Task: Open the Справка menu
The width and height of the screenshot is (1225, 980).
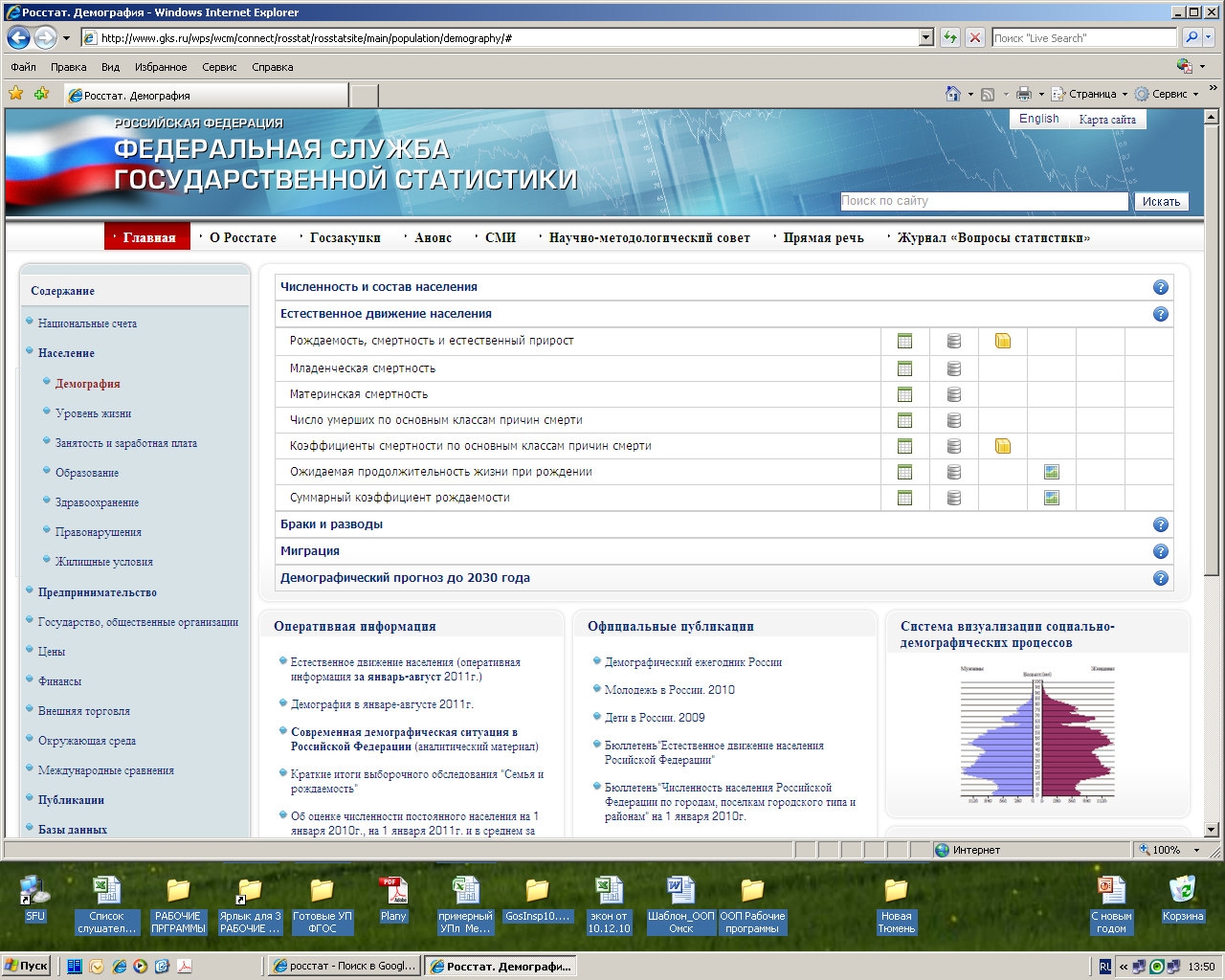Action: [273, 67]
